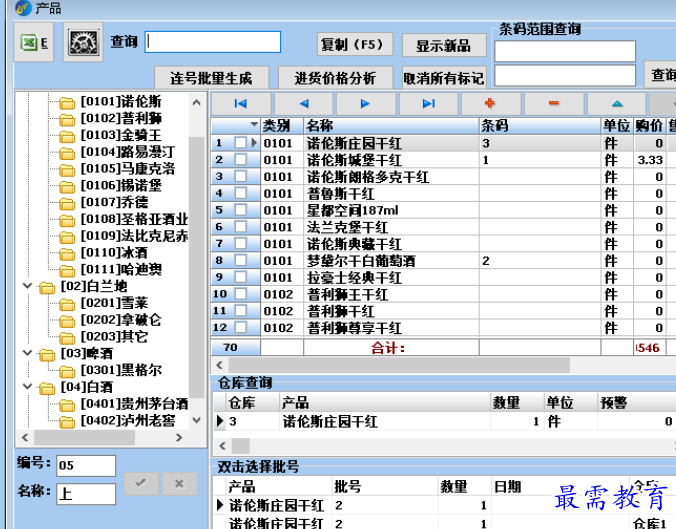Tick checkbox for row 8 梦黛尔干白葡萄酒

241,260
